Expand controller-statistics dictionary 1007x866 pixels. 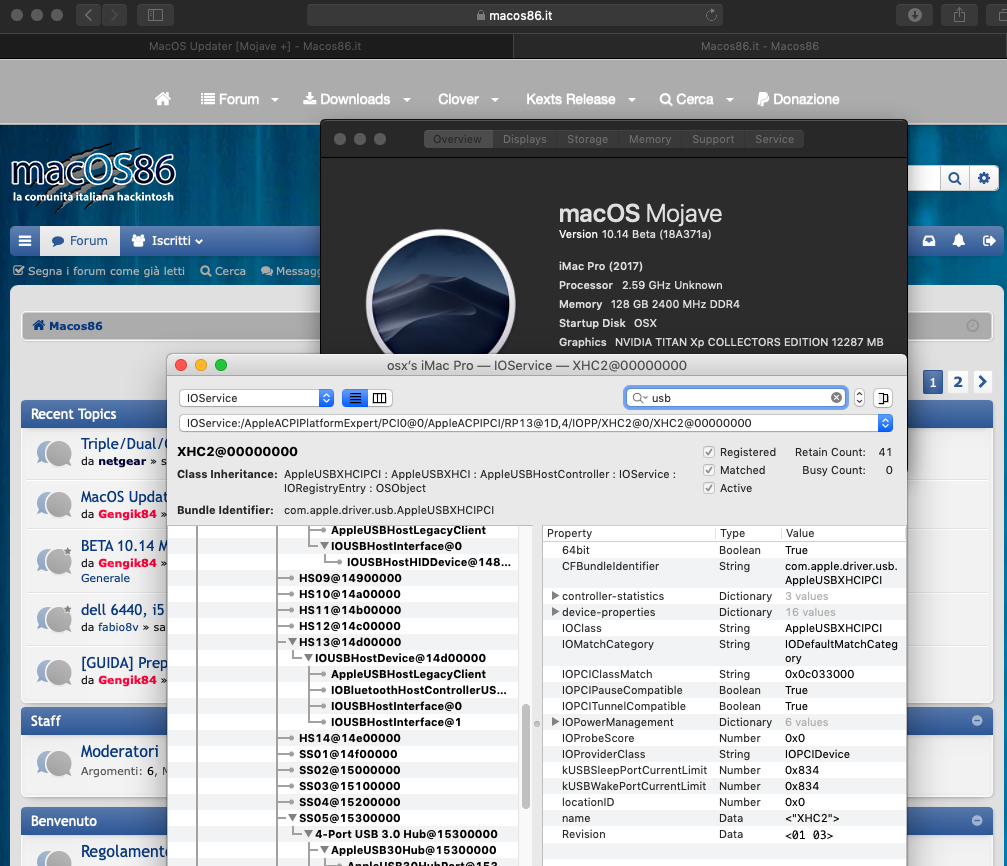[555, 596]
